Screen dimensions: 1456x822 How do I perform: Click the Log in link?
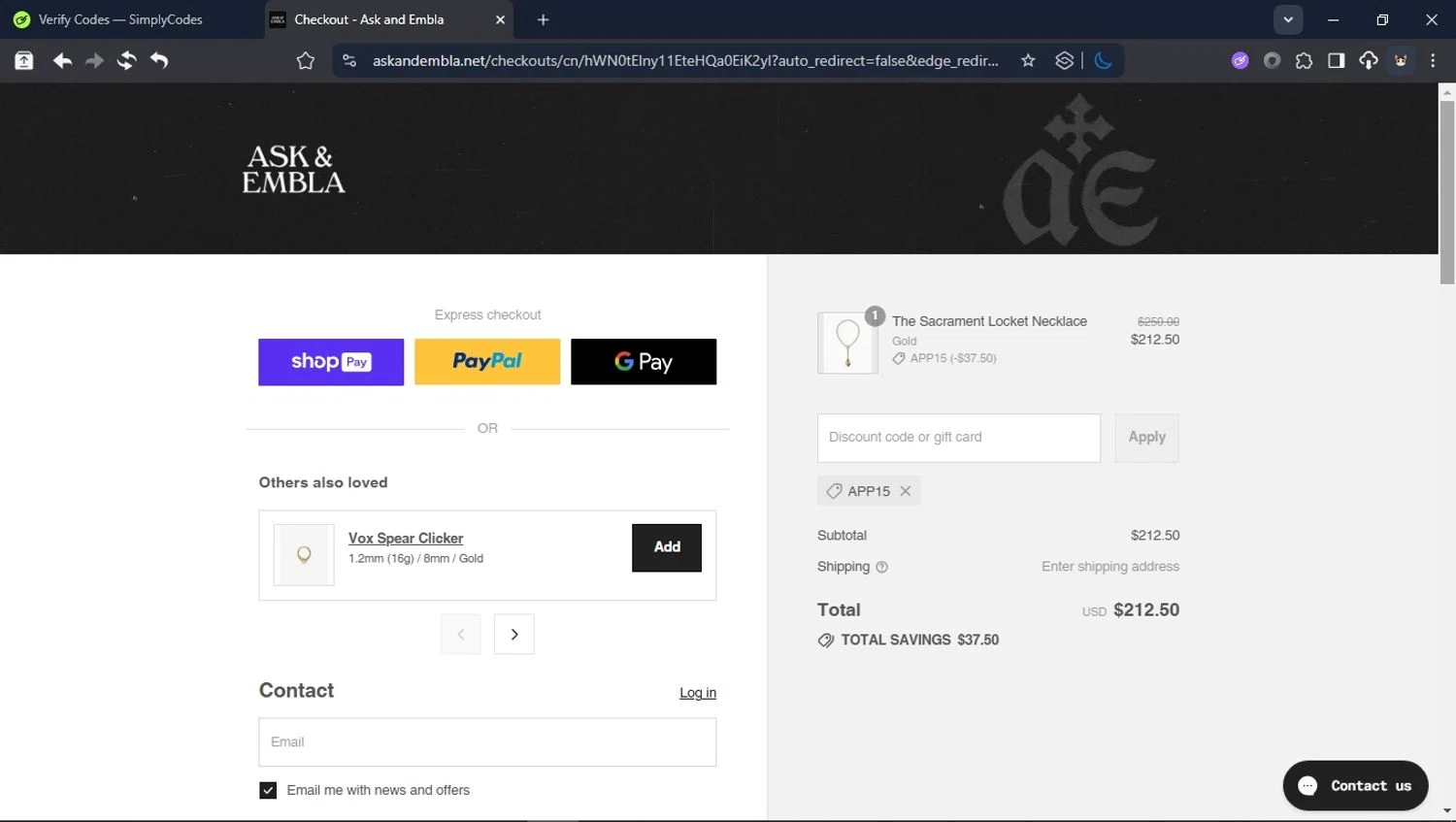(x=698, y=693)
